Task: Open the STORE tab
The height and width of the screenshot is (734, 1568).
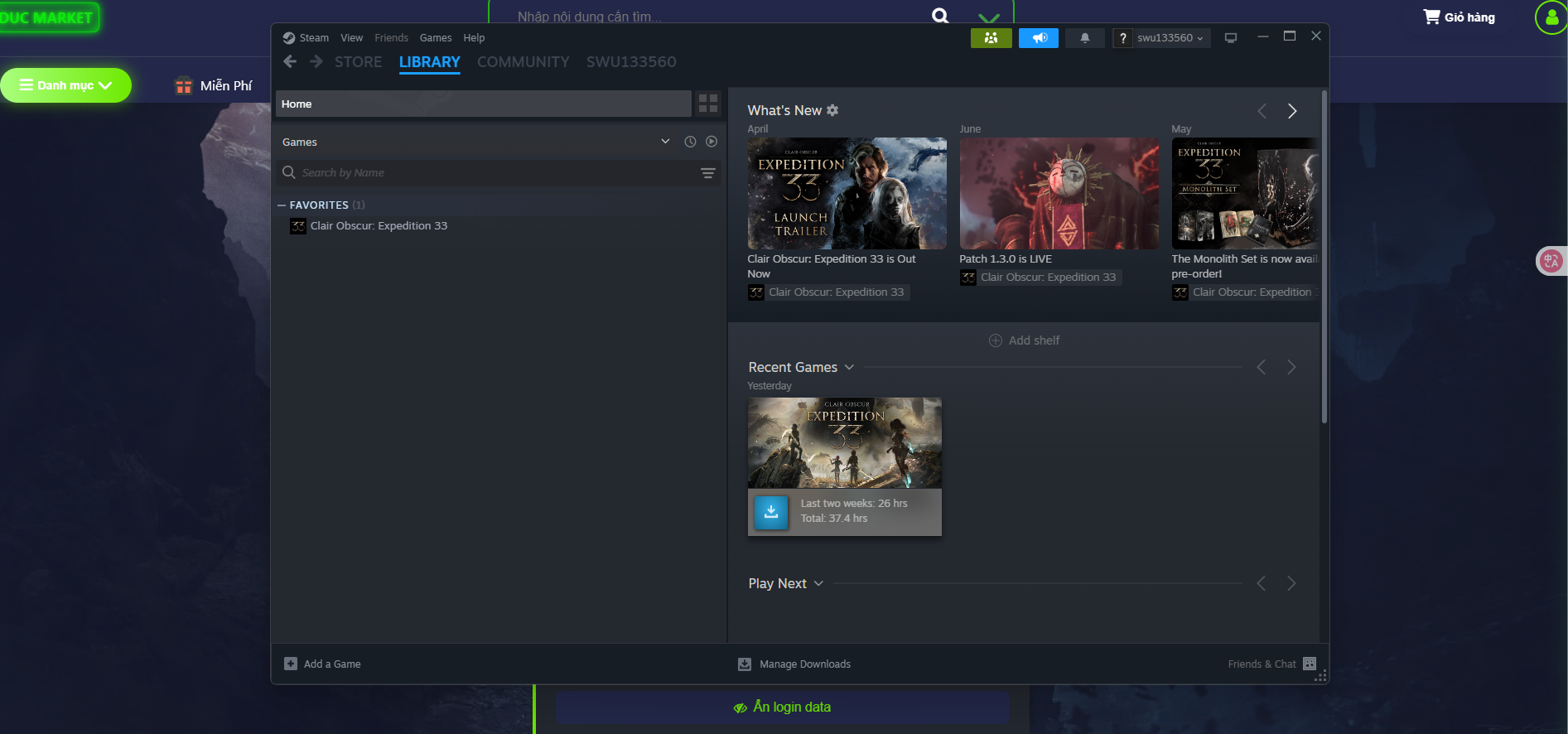Action: coord(358,62)
